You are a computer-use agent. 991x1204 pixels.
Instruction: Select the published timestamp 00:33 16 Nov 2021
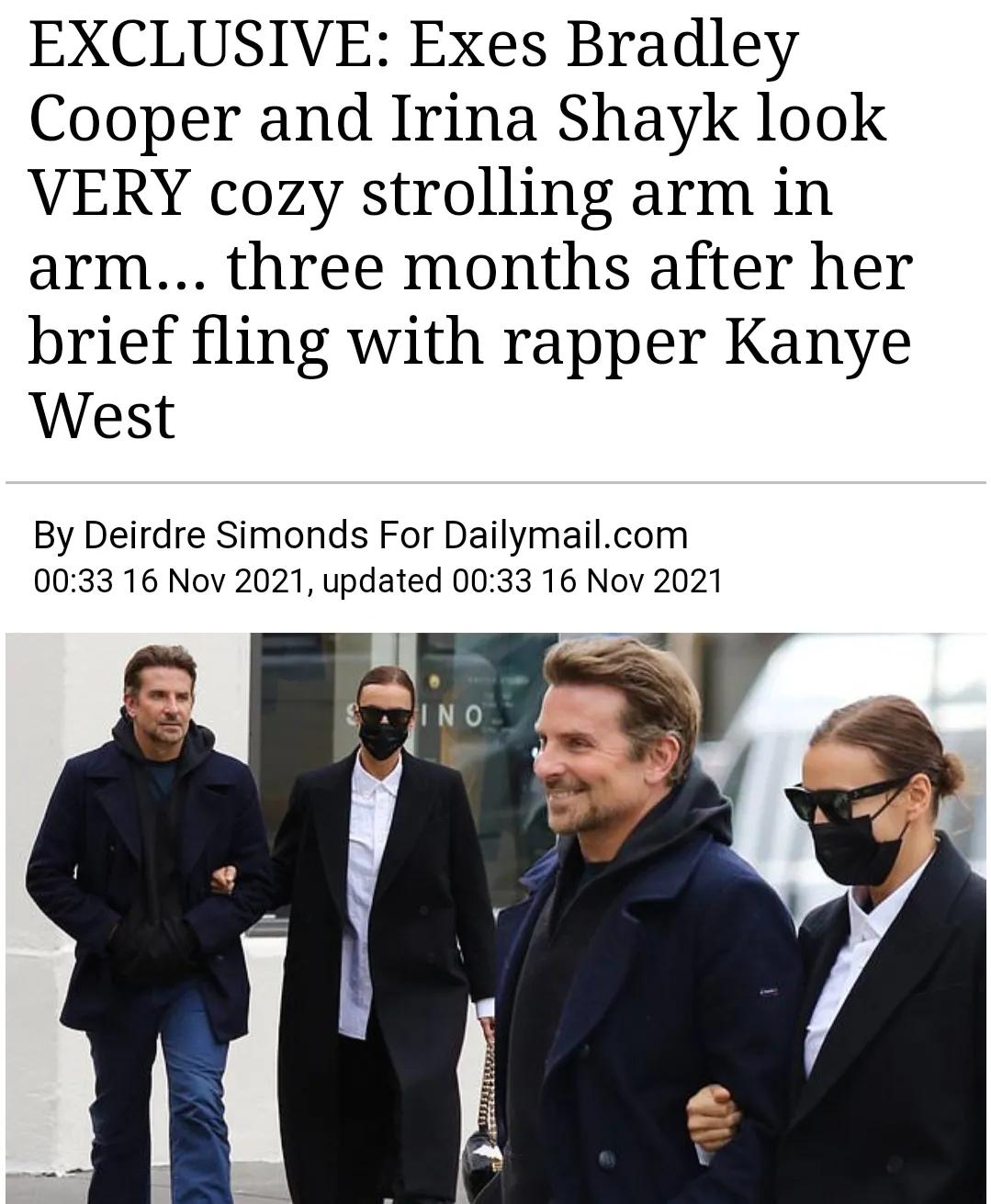(x=168, y=580)
